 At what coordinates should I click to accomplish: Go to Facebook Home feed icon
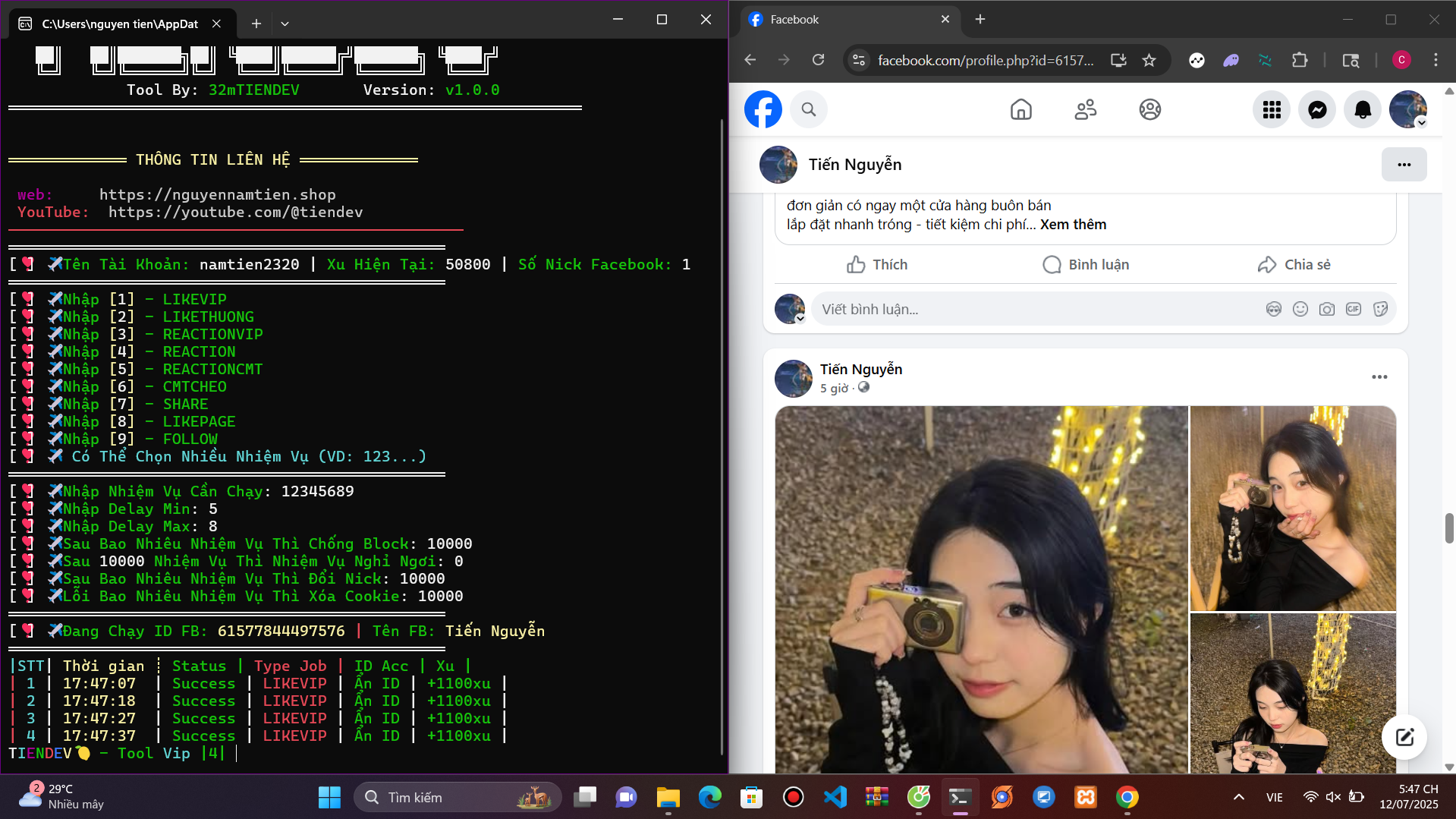1021,109
